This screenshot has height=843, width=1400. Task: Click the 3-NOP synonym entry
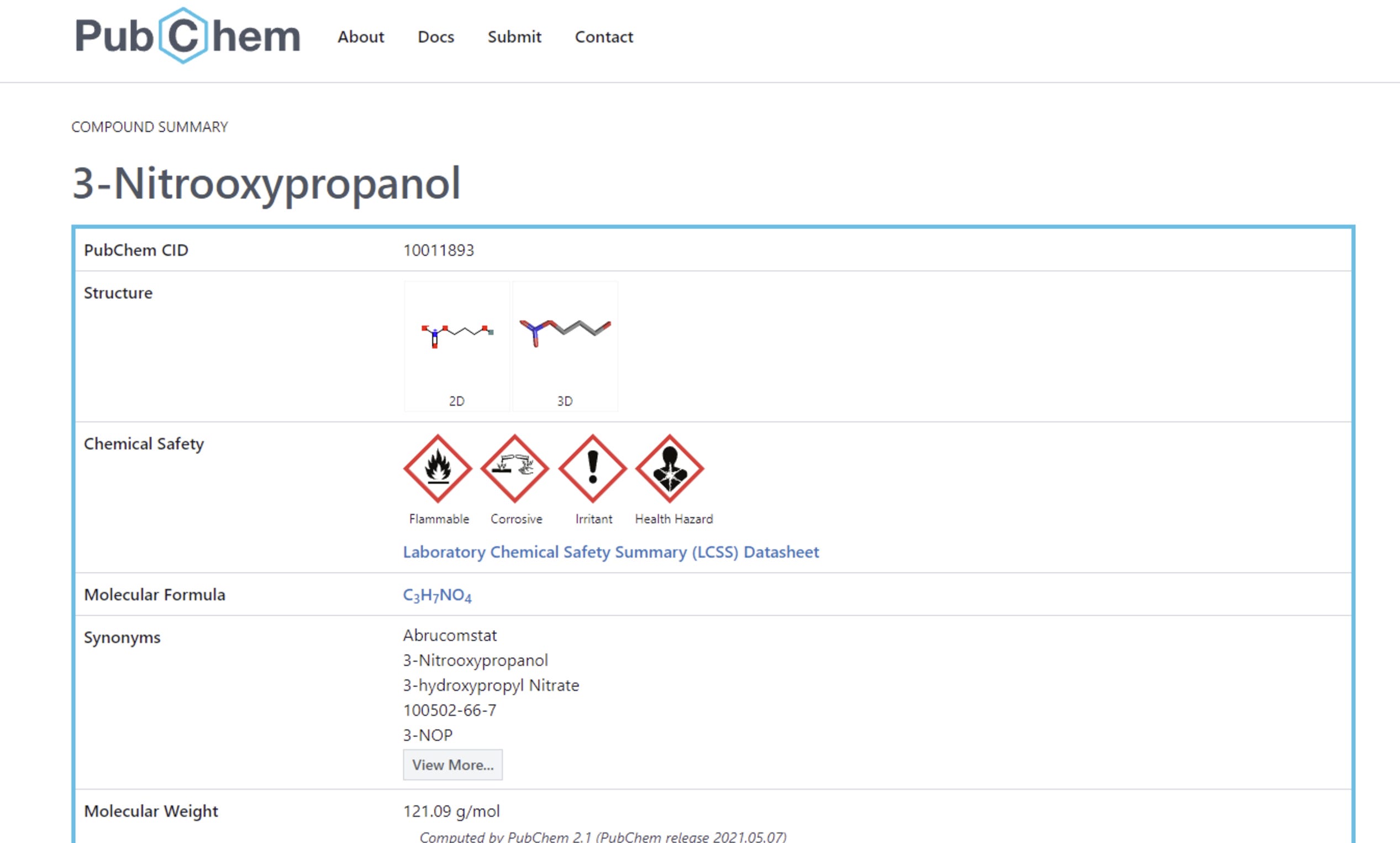click(428, 735)
